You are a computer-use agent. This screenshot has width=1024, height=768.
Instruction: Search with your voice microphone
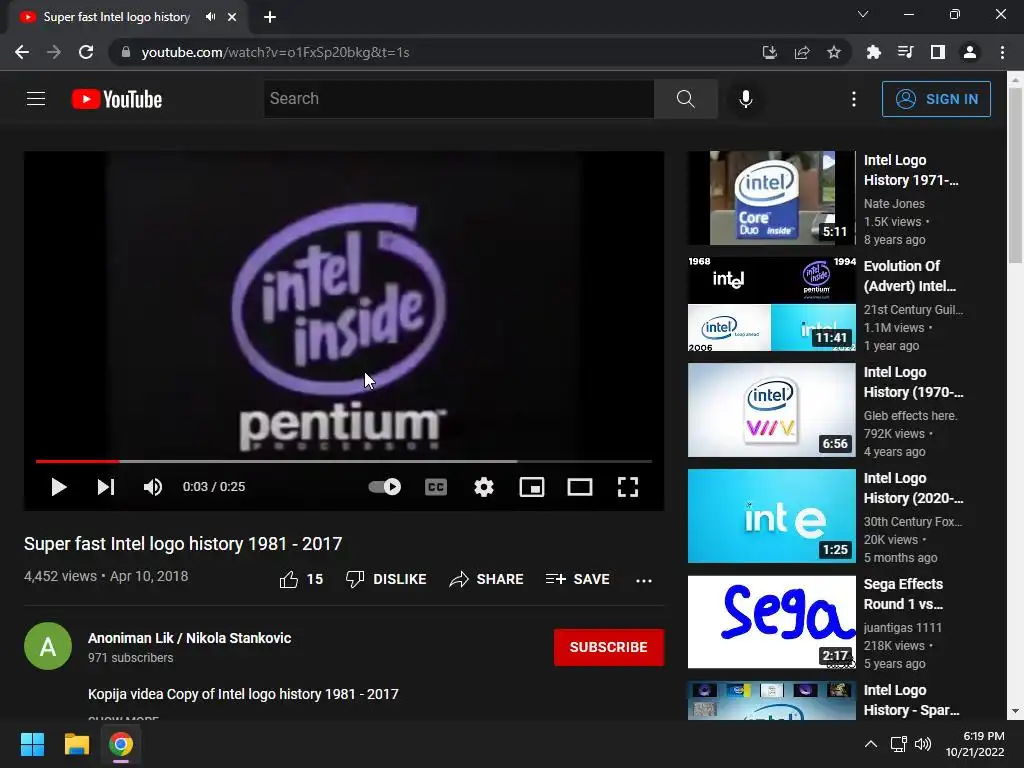(x=746, y=99)
